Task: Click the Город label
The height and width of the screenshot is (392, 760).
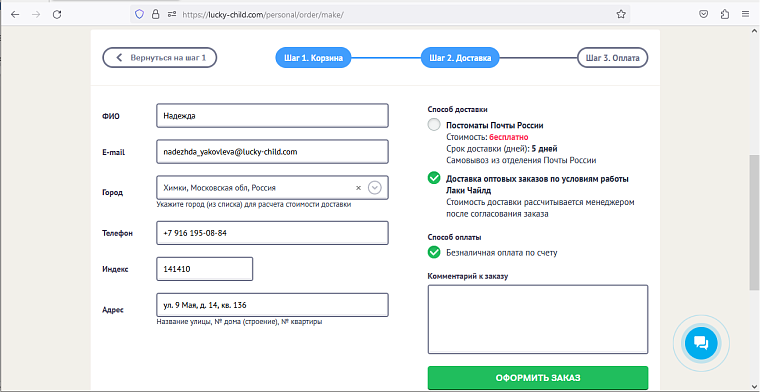Action: (x=113, y=193)
